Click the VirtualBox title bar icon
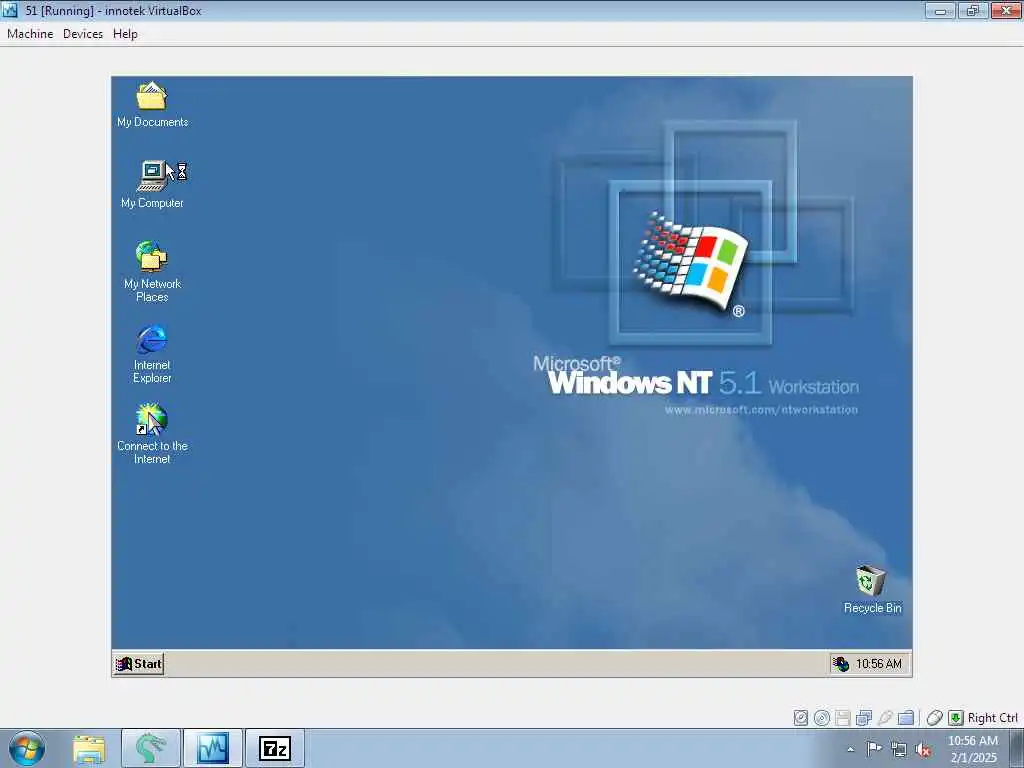The image size is (1024, 768). click(x=10, y=10)
